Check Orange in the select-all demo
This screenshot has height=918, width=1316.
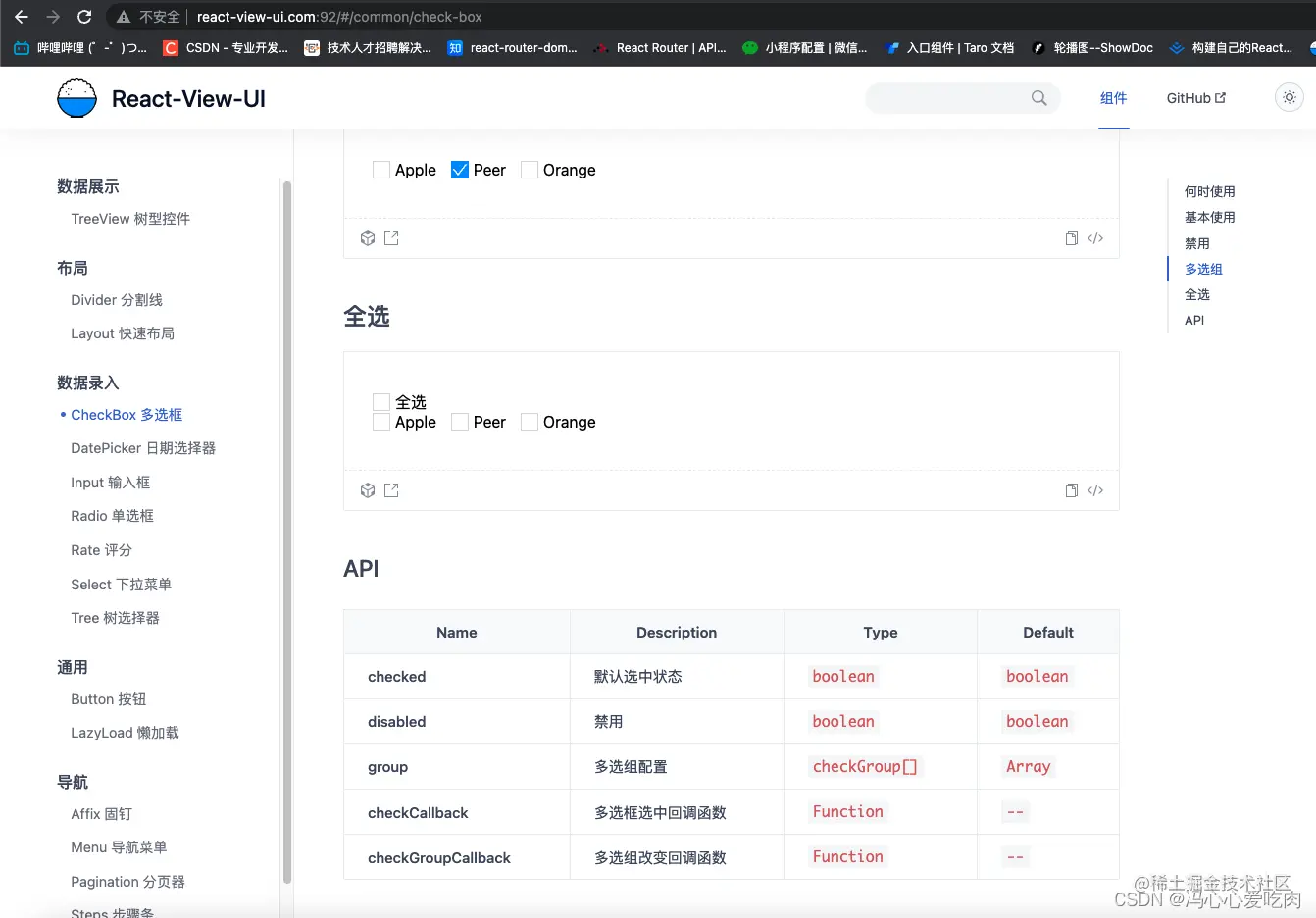click(530, 422)
